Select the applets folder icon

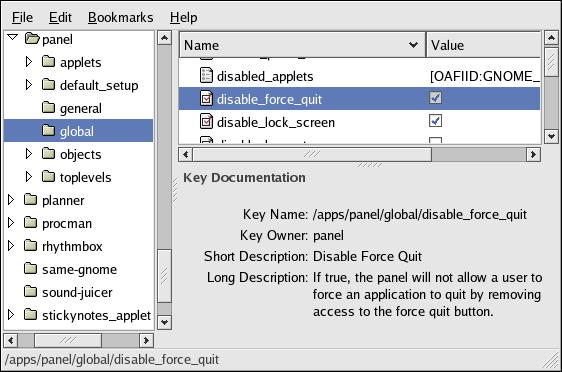point(48,62)
